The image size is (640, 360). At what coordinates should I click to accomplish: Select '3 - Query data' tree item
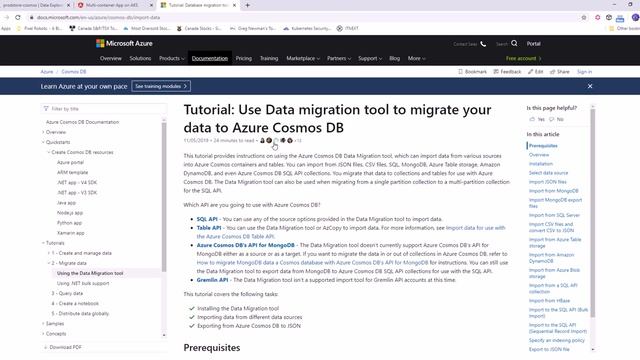coord(67,293)
